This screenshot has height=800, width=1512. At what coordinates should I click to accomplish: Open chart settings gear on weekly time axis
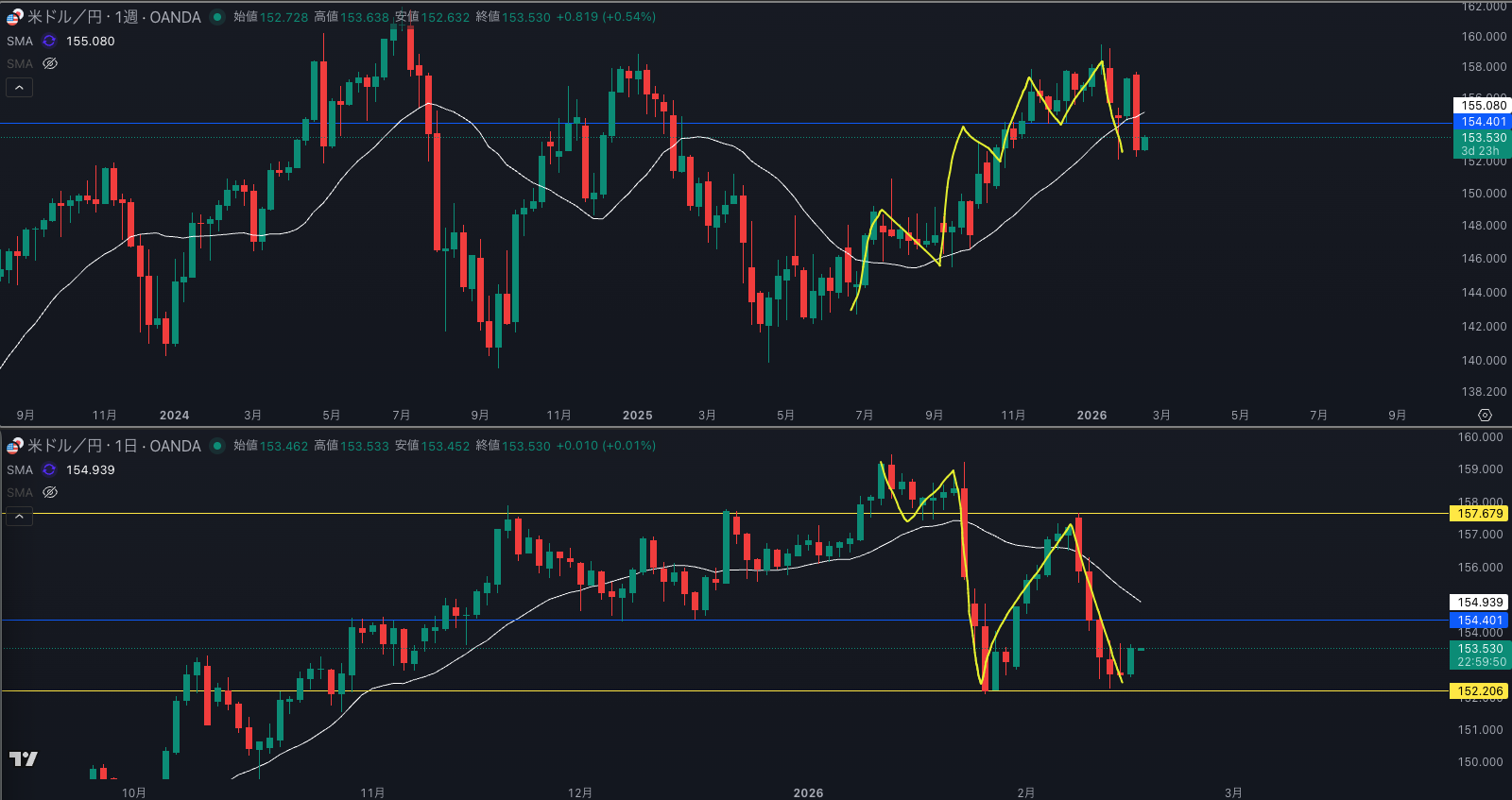(1485, 416)
